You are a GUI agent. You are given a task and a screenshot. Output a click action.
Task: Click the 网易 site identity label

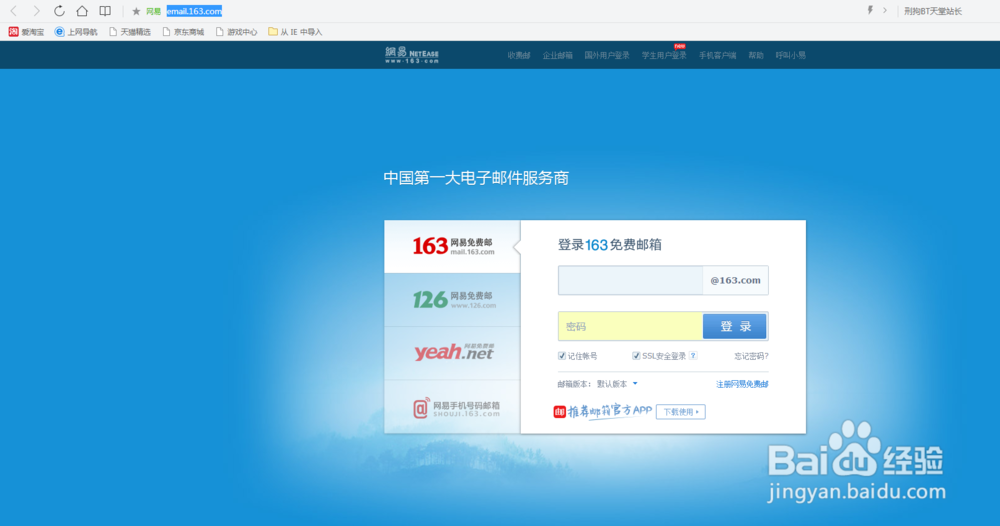coord(153,11)
